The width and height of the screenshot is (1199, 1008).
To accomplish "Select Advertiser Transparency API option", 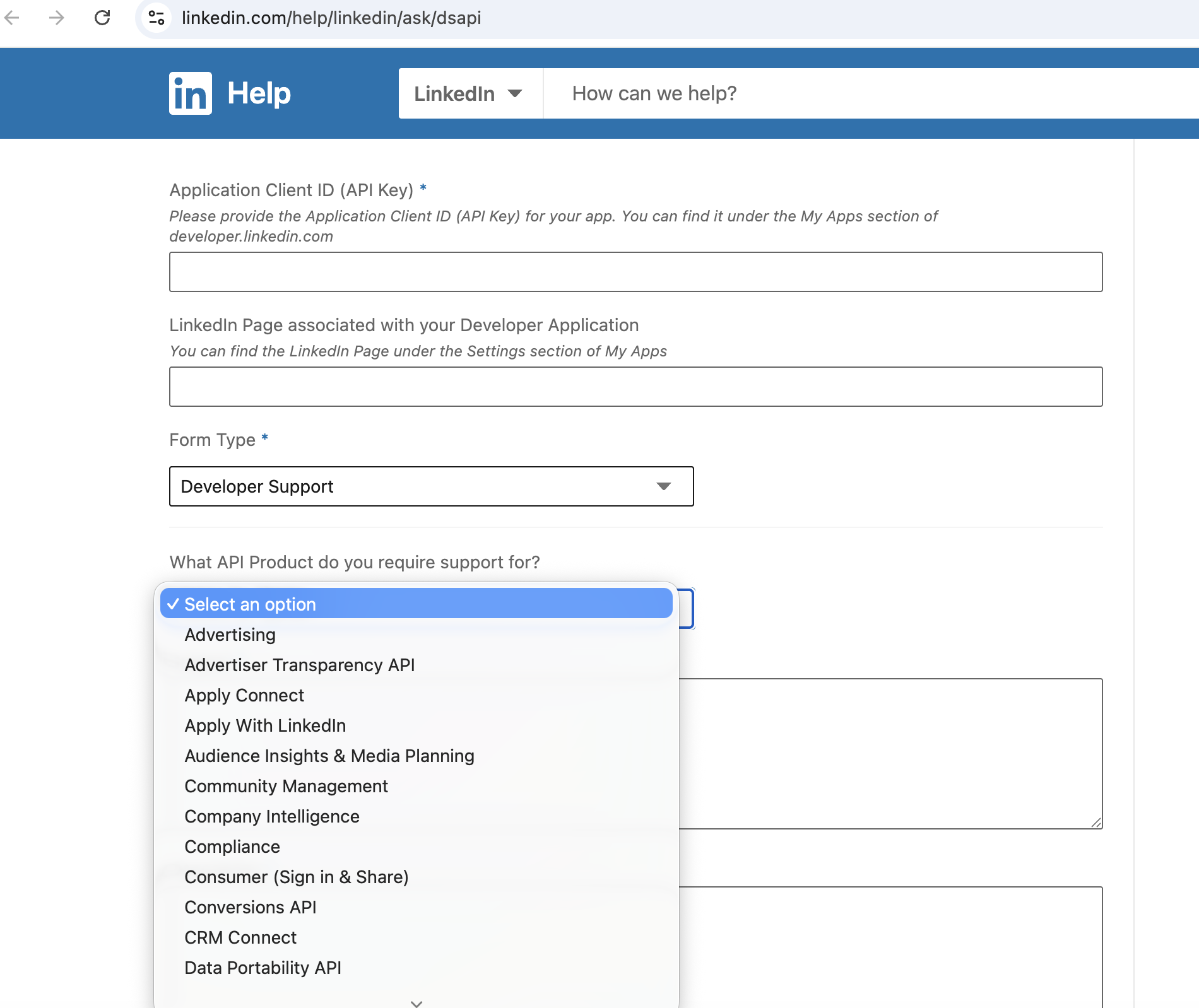I will click(416, 665).
